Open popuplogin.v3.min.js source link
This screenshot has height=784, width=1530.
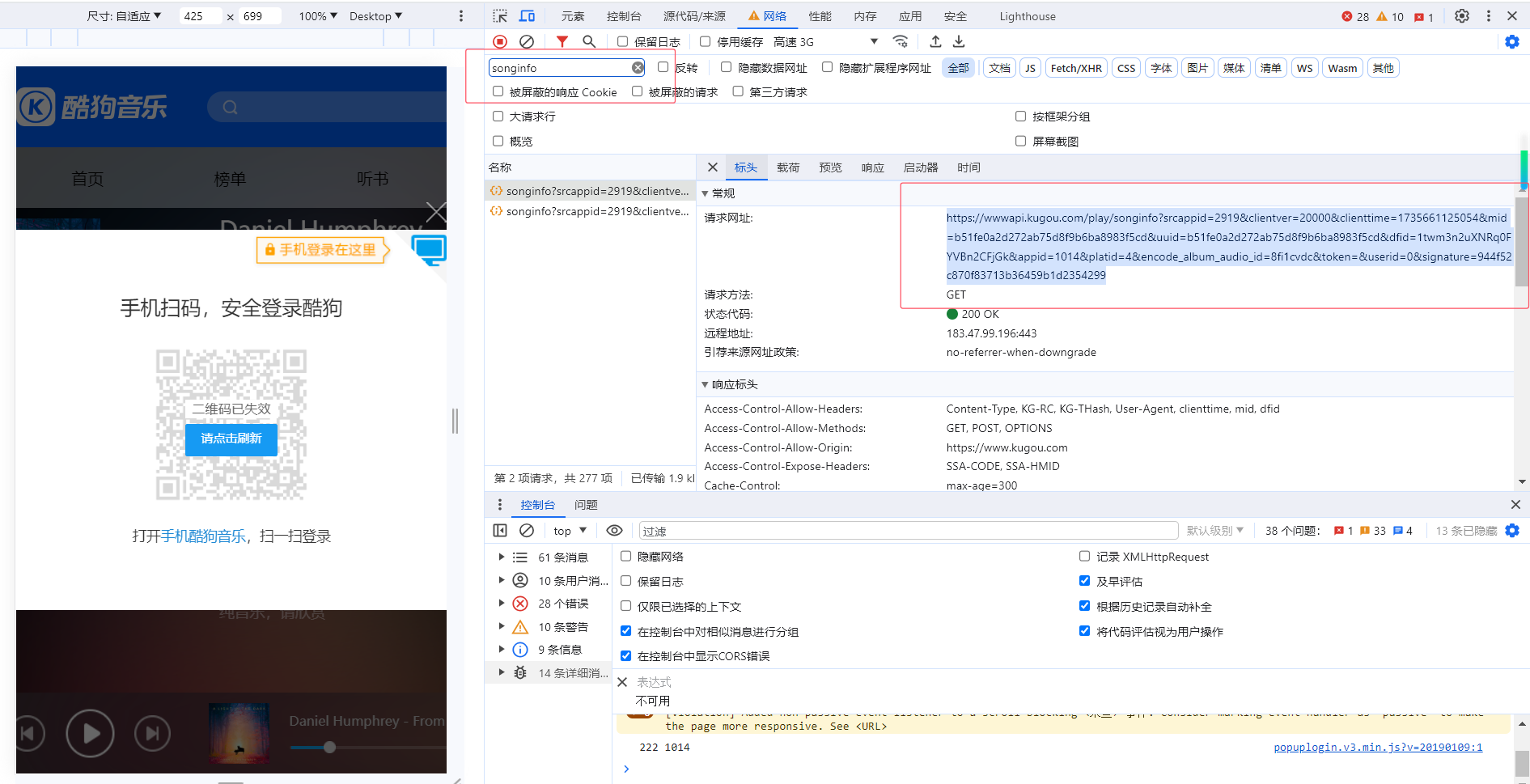click(1378, 747)
